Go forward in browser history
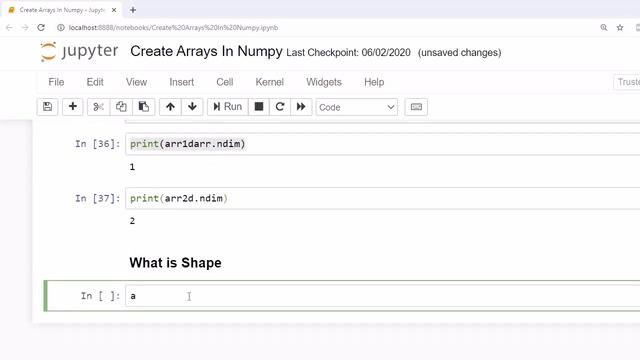The image size is (640, 360). (25, 28)
